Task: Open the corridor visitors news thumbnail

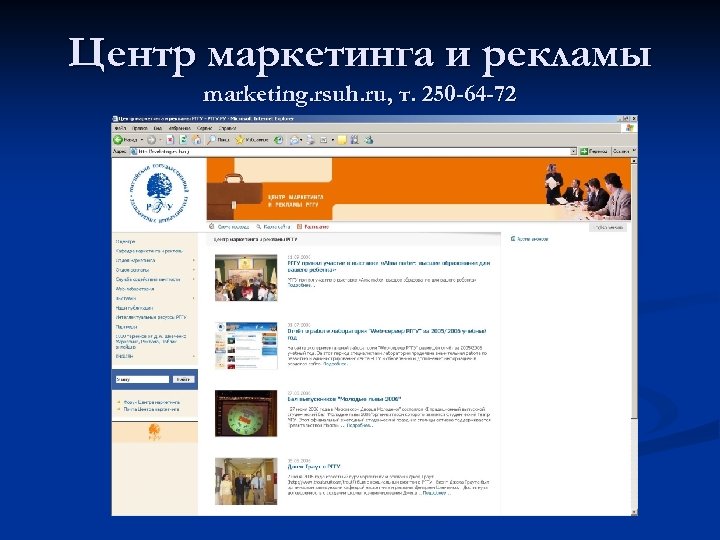Action: (x=246, y=481)
